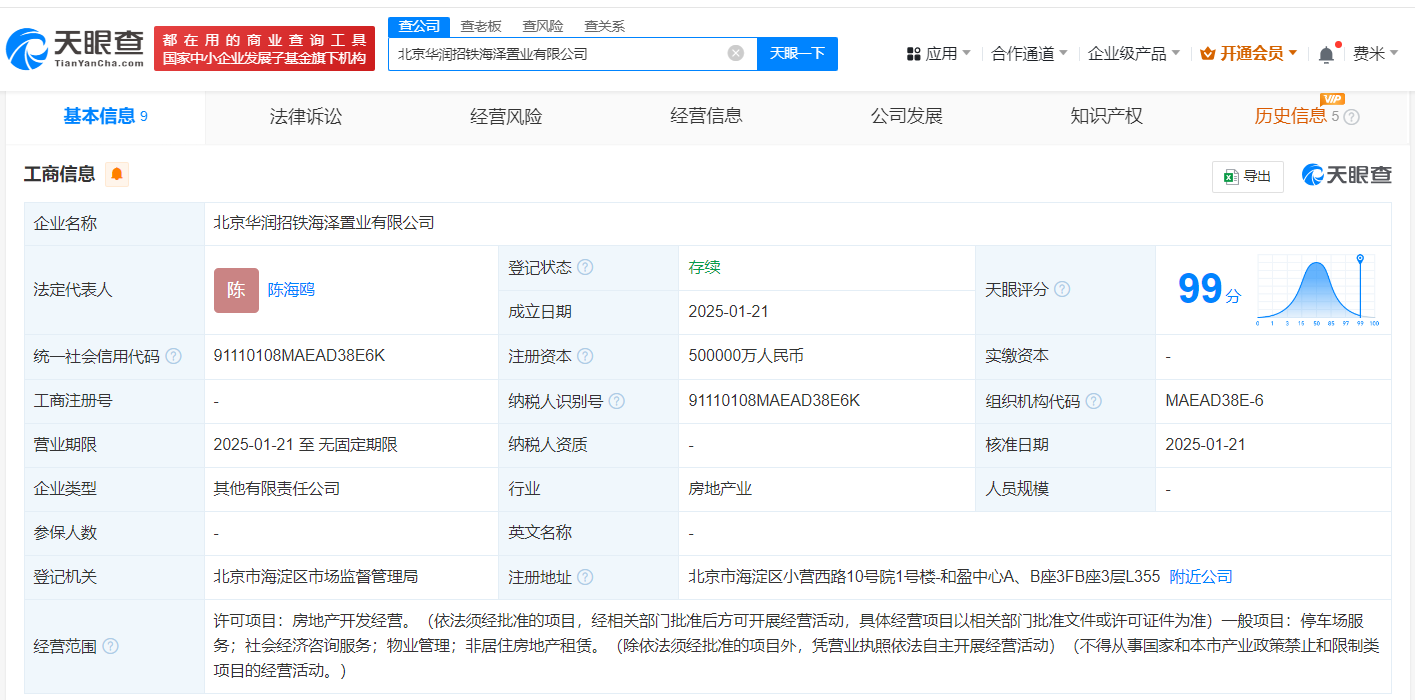Click the notification bell in header
This screenshot has width=1415, height=700.
click(1326, 54)
